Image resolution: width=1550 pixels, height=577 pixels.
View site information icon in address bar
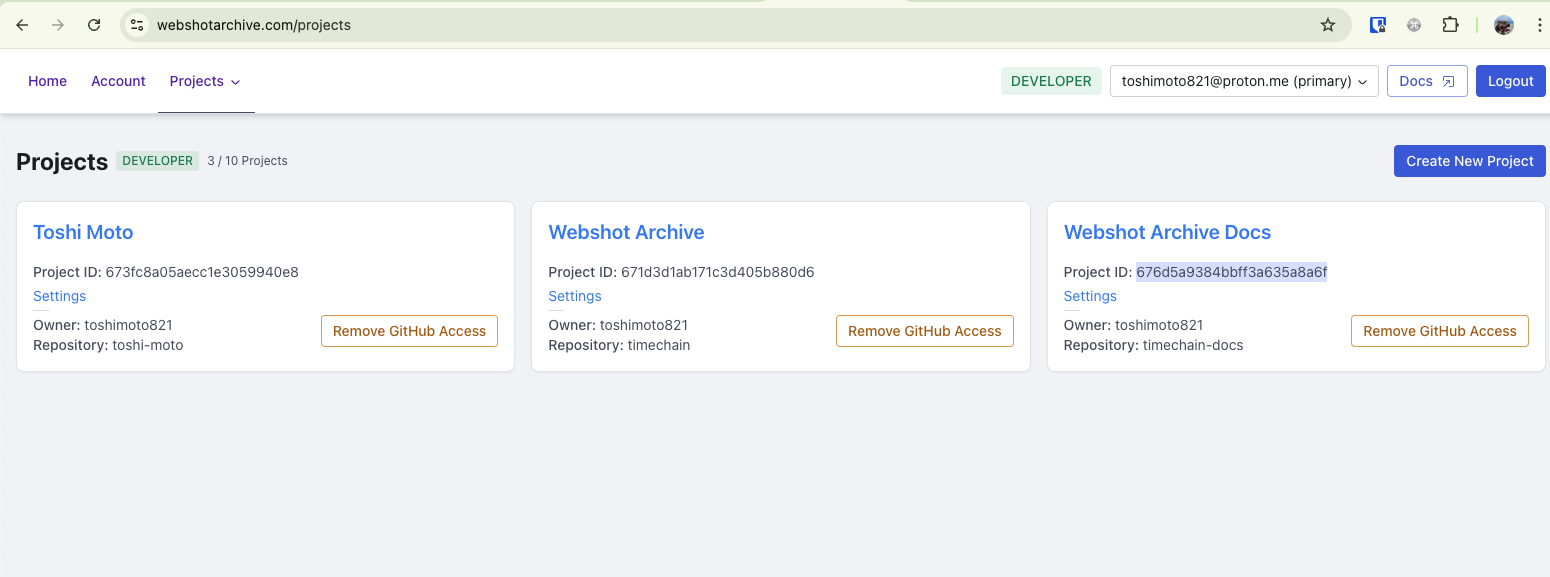(x=138, y=25)
